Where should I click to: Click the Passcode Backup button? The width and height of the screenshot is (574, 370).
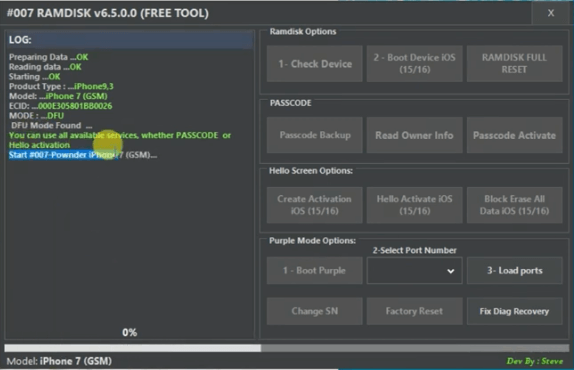point(315,135)
